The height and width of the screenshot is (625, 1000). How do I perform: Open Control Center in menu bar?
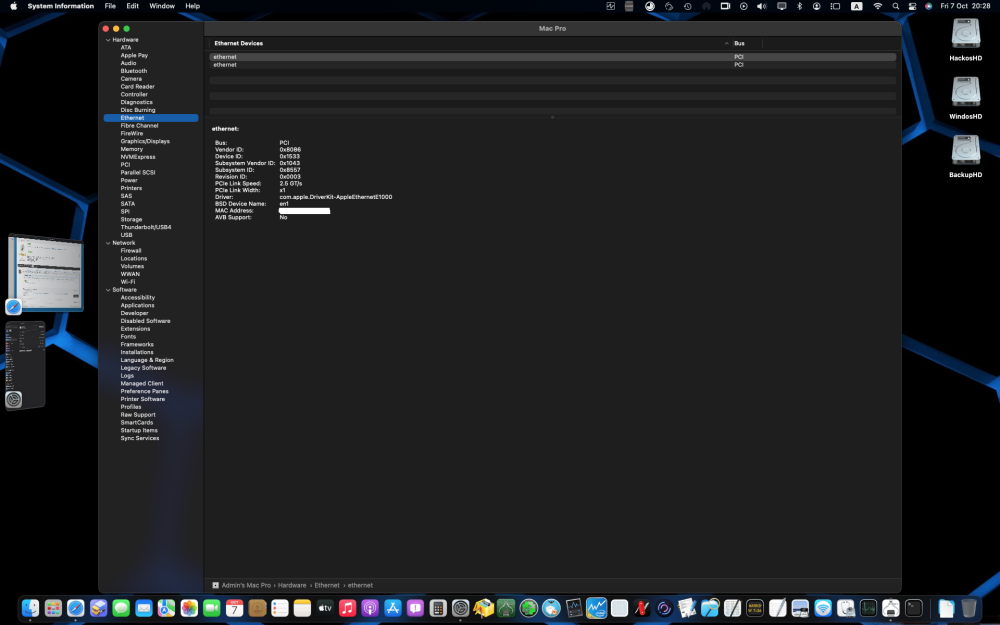tap(912, 6)
